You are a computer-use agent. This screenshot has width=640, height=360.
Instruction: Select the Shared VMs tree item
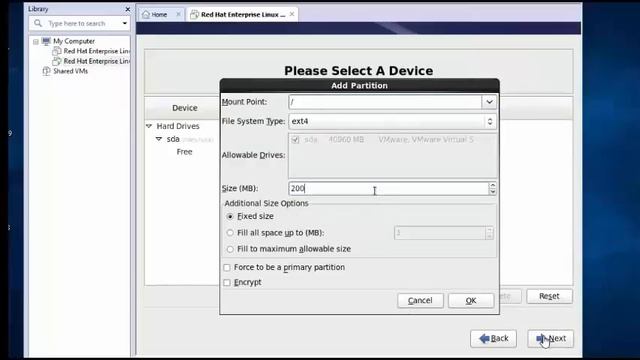point(71,71)
